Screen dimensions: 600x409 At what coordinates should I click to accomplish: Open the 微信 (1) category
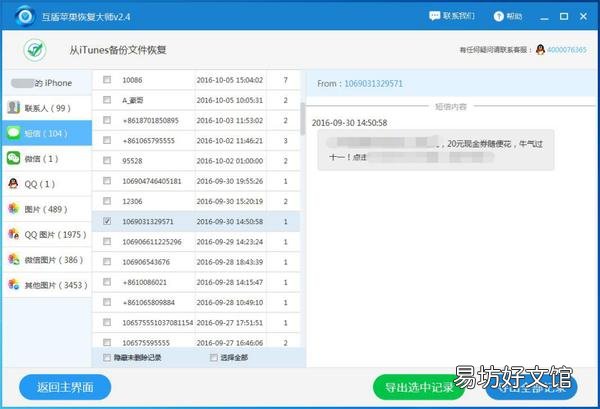(47, 158)
